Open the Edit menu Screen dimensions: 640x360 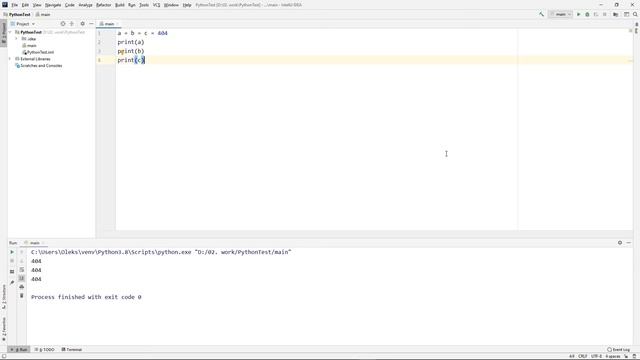tap(25, 5)
